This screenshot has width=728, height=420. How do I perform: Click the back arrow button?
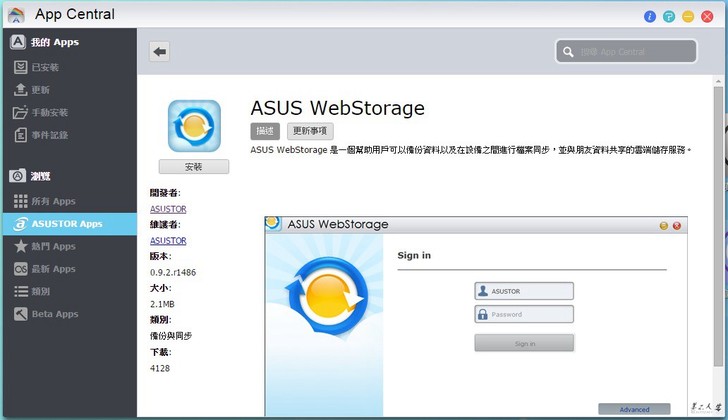(x=160, y=51)
